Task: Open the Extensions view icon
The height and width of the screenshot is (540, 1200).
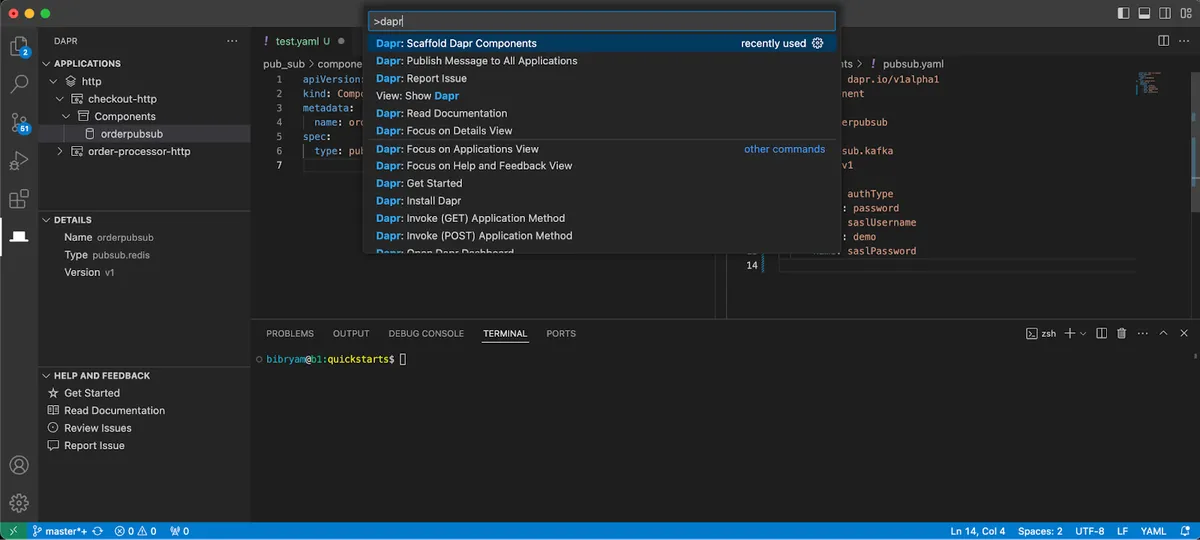Action: tap(19, 199)
